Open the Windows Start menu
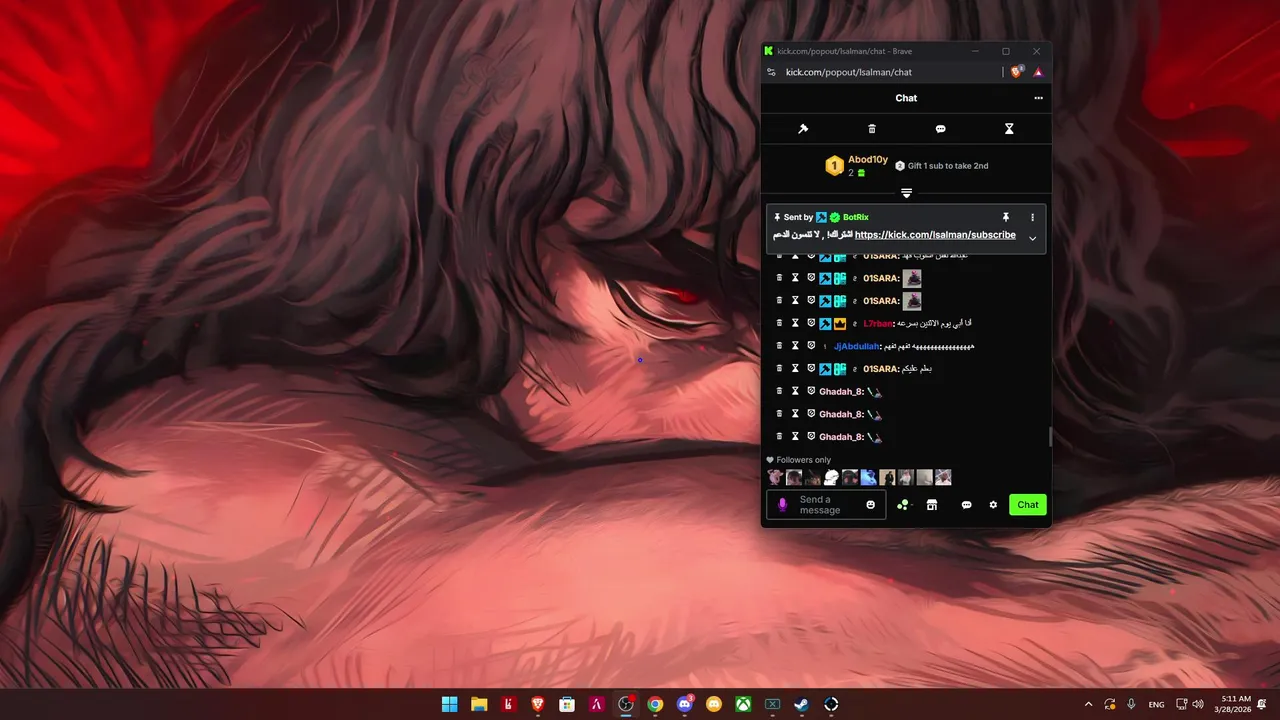This screenshot has width=1280, height=720. (x=449, y=704)
